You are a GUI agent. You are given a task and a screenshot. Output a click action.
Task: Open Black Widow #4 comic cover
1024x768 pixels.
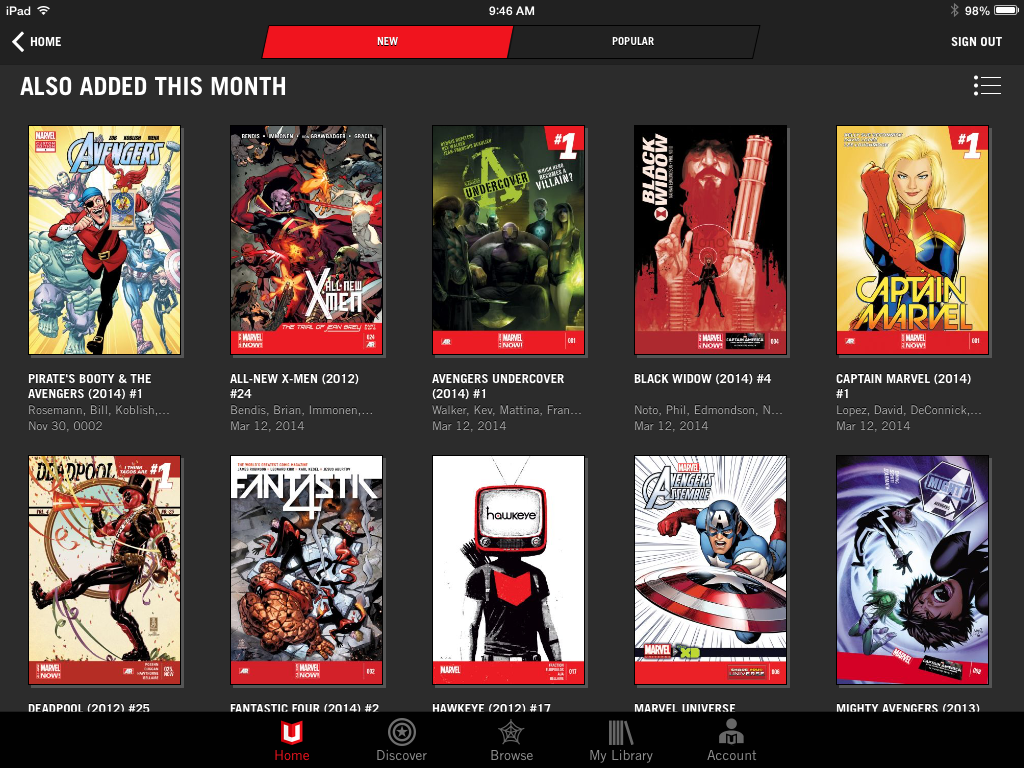(710, 240)
